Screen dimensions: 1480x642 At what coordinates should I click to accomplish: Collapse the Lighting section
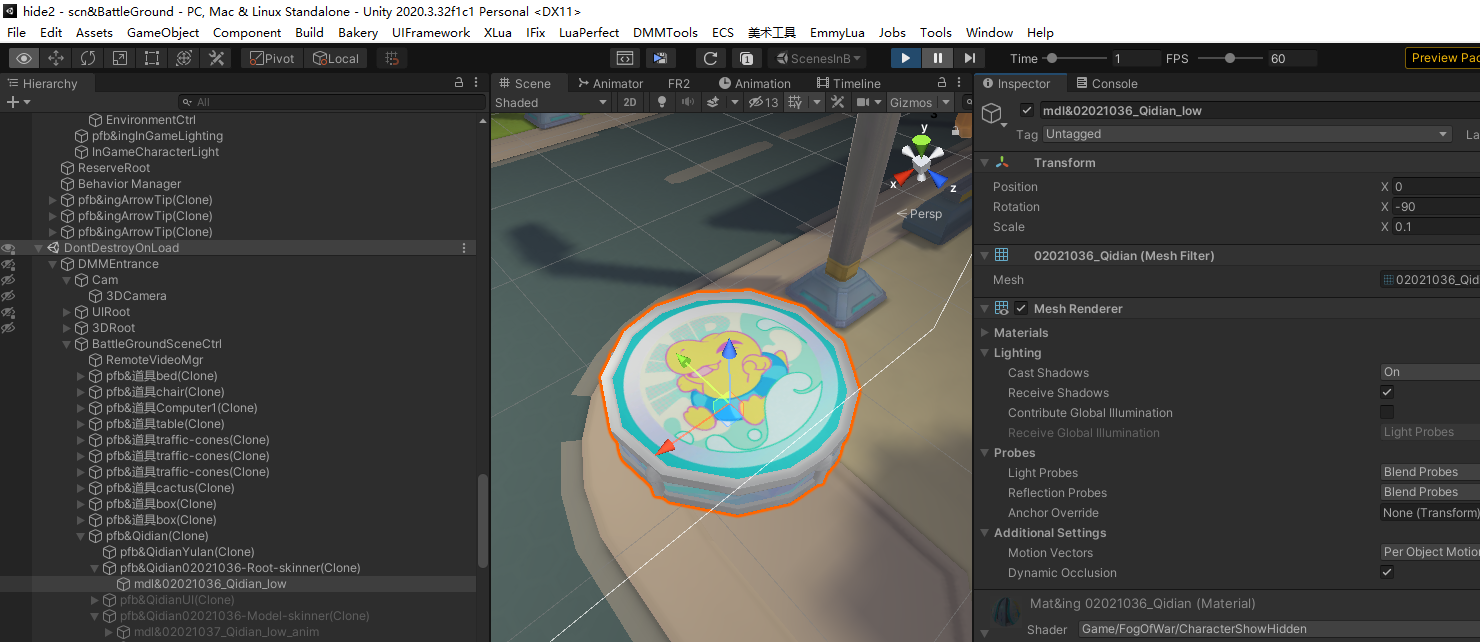pos(984,352)
